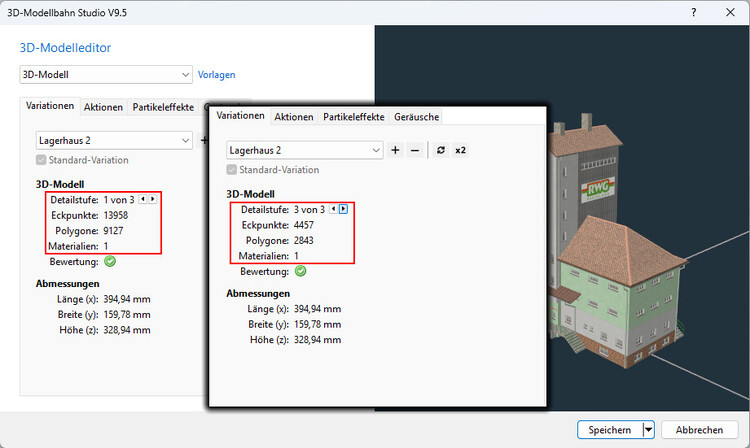750x448 pixels.
Task: Step back detail level at 1 von 3
Action: tap(143, 199)
